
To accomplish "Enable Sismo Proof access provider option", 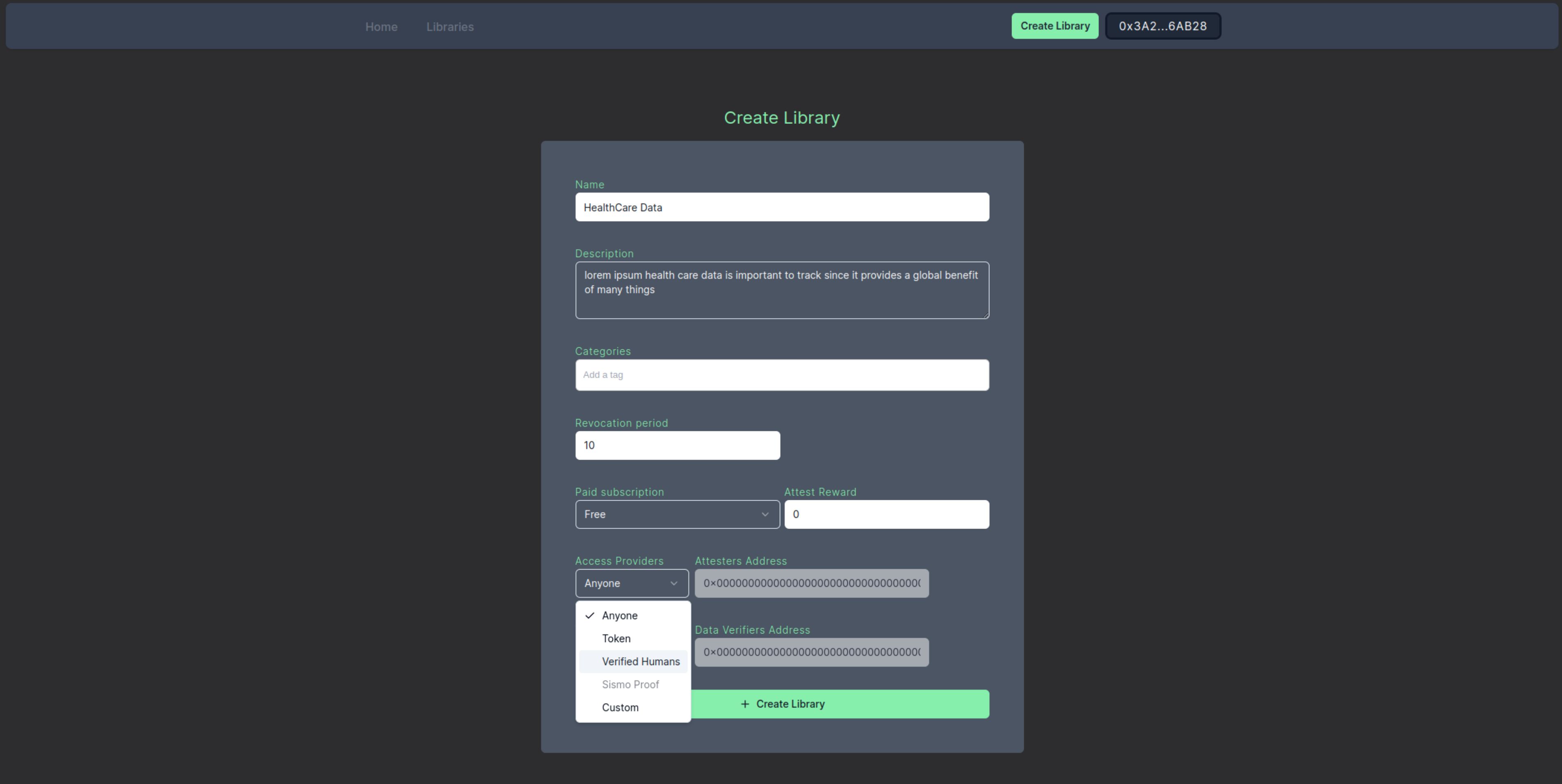I will click(x=630, y=684).
